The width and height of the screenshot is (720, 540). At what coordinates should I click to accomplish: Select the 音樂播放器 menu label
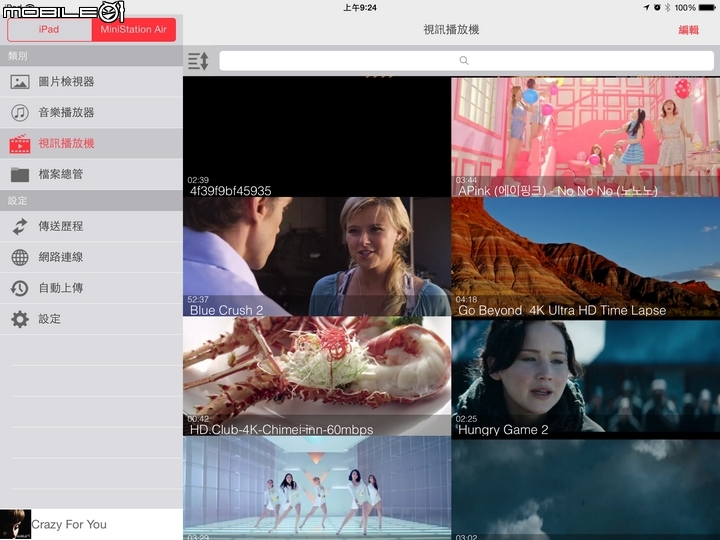[x=66, y=112]
